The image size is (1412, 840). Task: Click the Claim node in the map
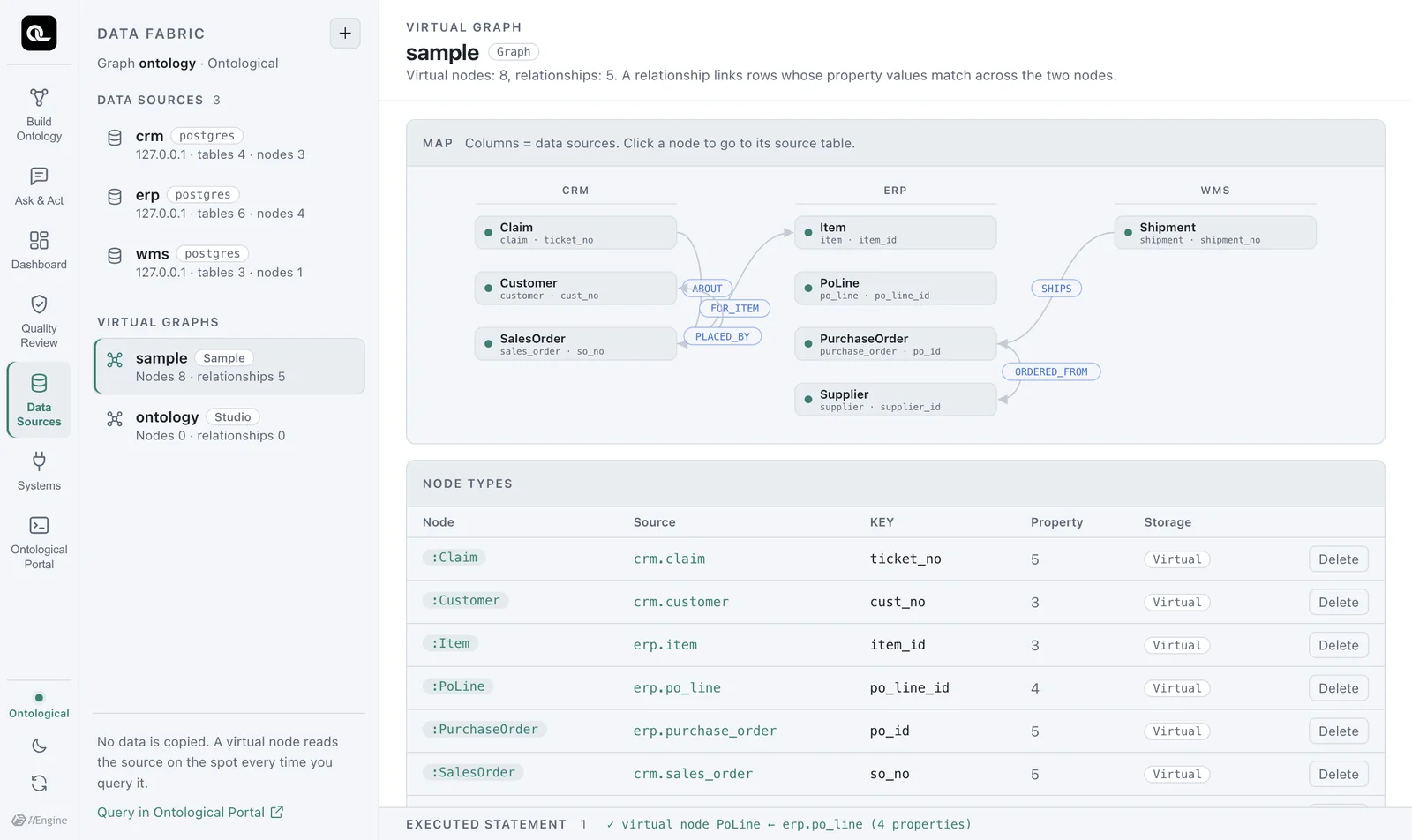[x=575, y=233]
